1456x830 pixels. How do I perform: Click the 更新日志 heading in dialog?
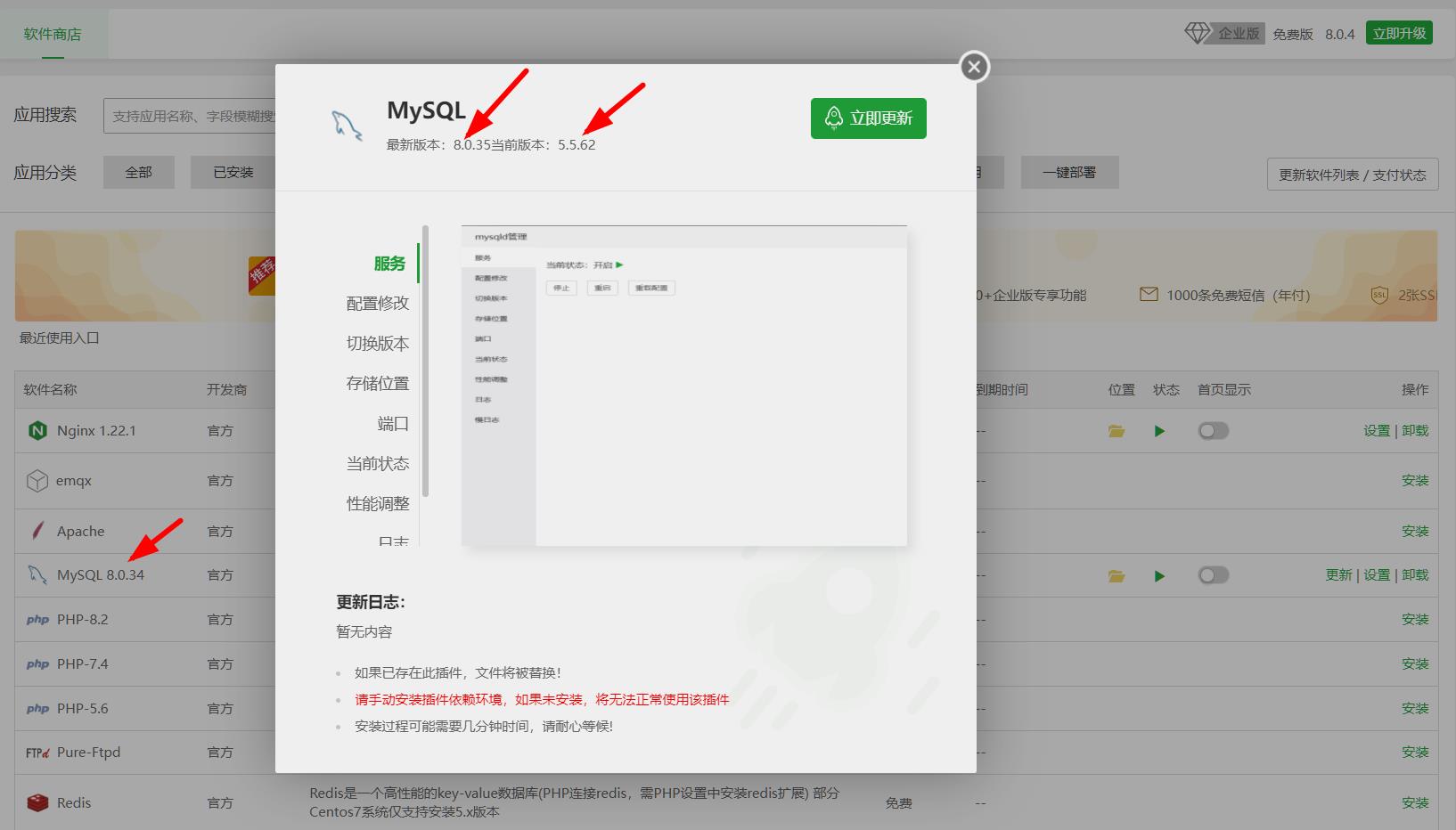pyautogui.click(x=371, y=603)
